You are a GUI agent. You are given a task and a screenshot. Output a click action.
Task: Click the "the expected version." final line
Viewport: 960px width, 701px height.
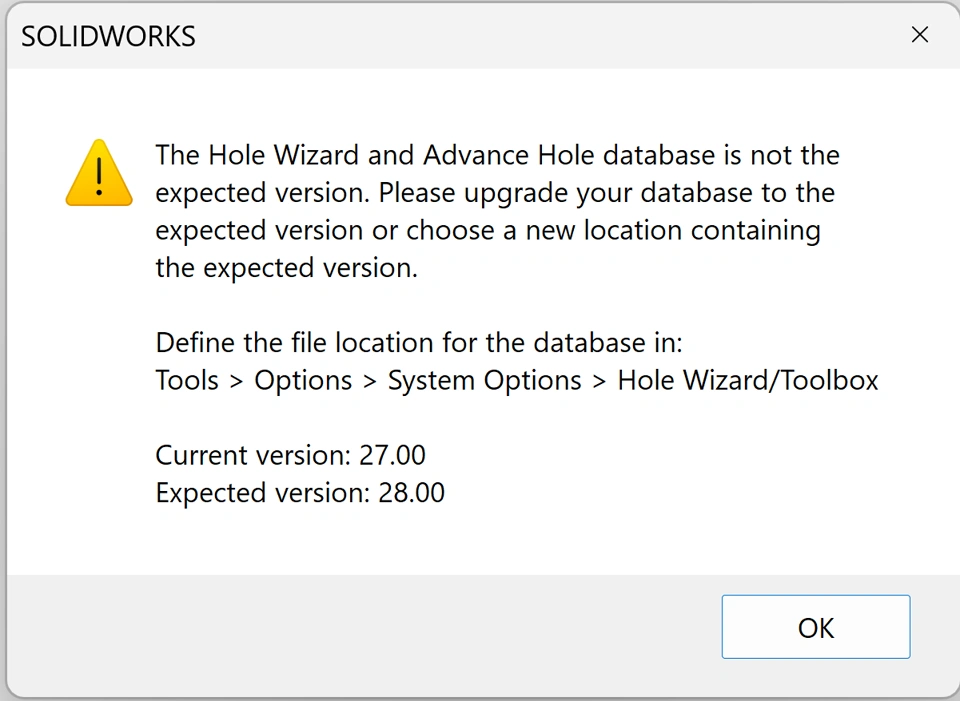286,268
